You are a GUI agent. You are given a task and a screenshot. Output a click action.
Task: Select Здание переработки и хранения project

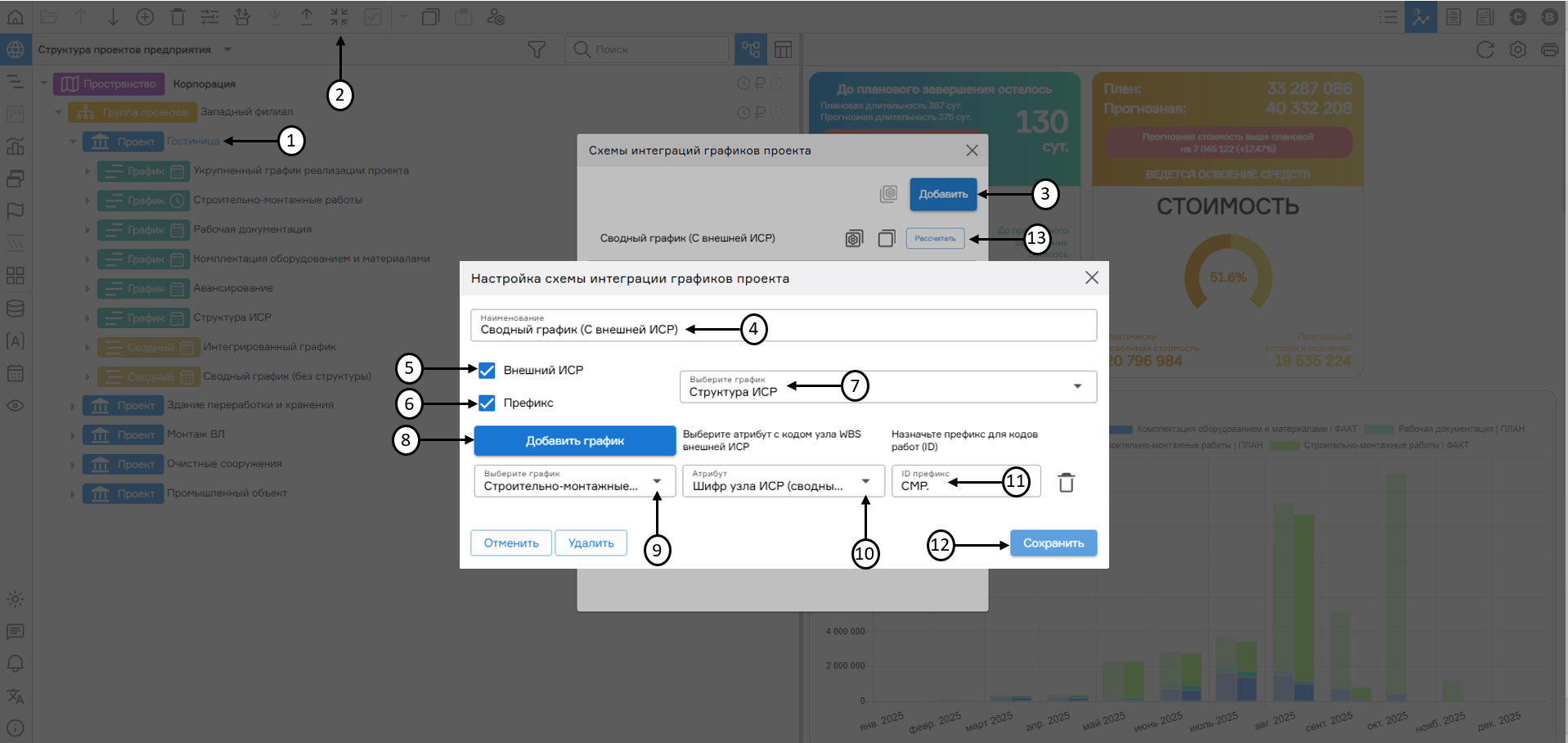tap(249, 405)
